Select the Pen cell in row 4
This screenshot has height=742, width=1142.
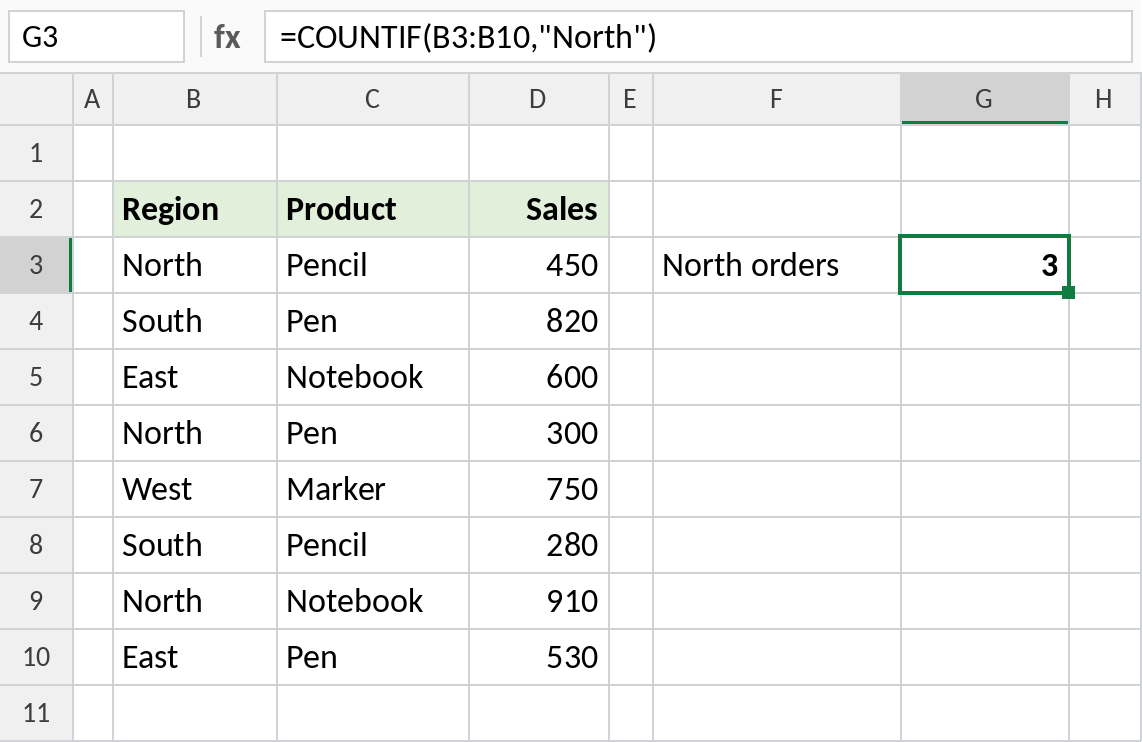pos(372,321)
